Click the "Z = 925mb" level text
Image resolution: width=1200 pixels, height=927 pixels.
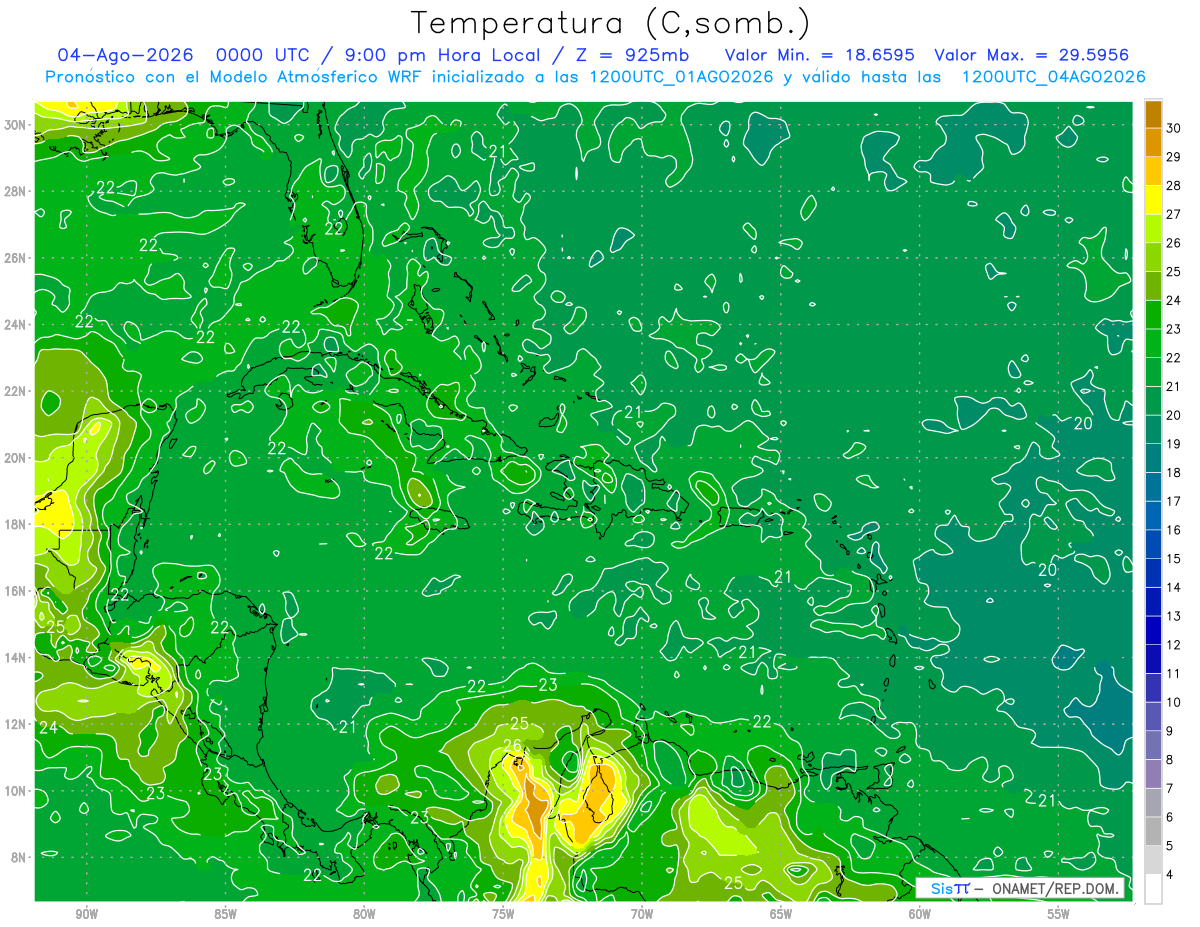click(x=633, y=55)
